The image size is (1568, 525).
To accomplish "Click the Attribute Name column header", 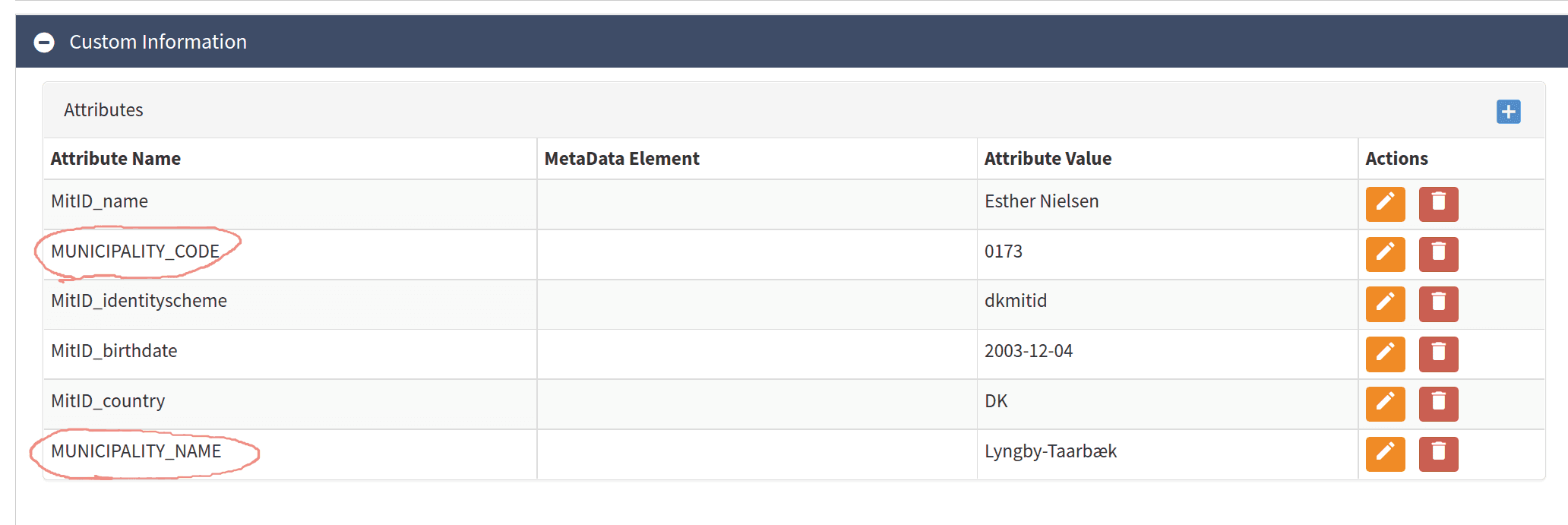I will tap(115, 159).
